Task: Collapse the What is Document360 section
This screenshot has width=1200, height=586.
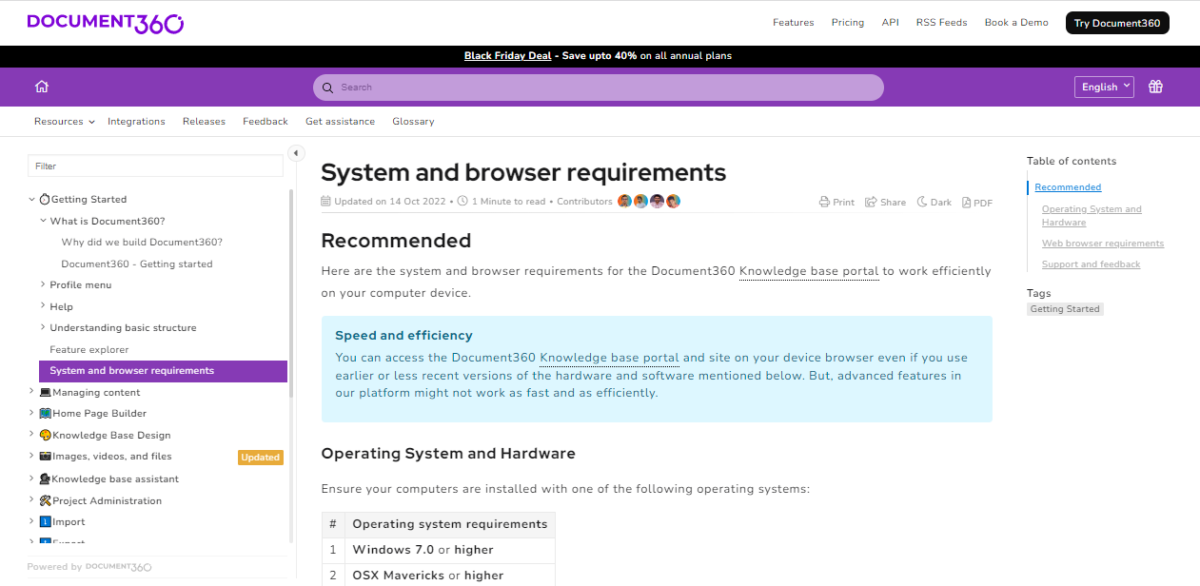Action: (x=43, y=220)
